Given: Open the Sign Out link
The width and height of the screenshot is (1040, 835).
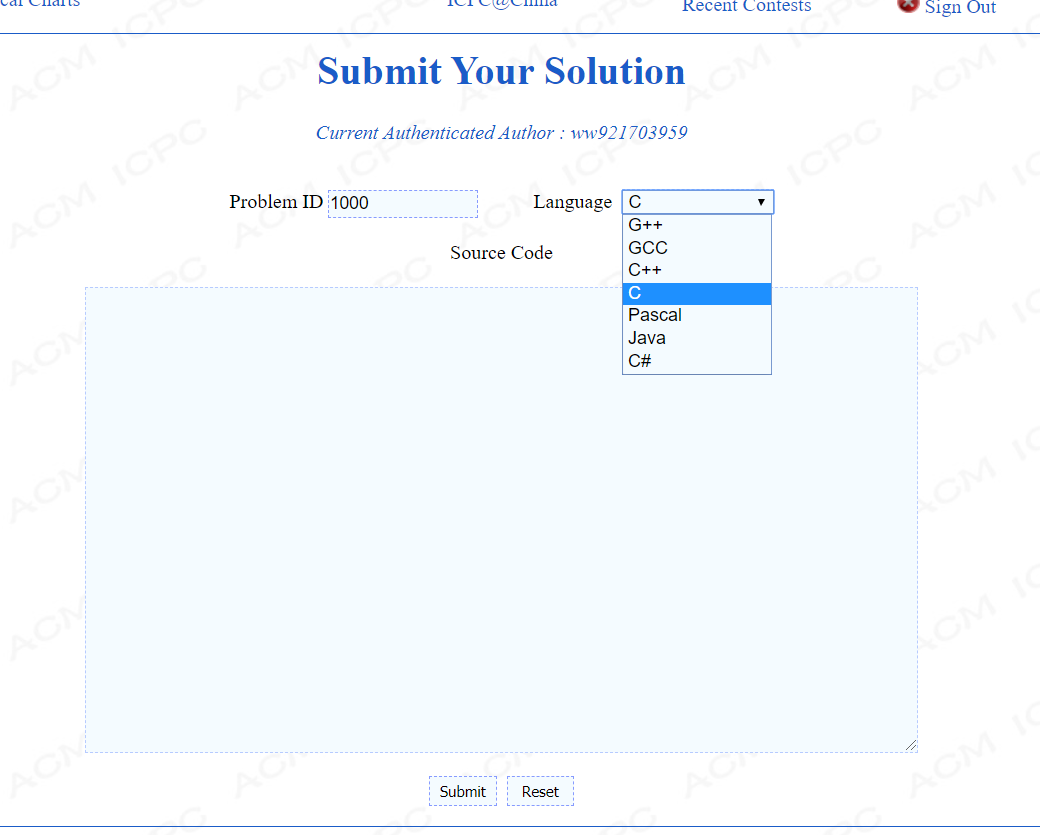Looking at the screenshot, I should tap(960, 7).
